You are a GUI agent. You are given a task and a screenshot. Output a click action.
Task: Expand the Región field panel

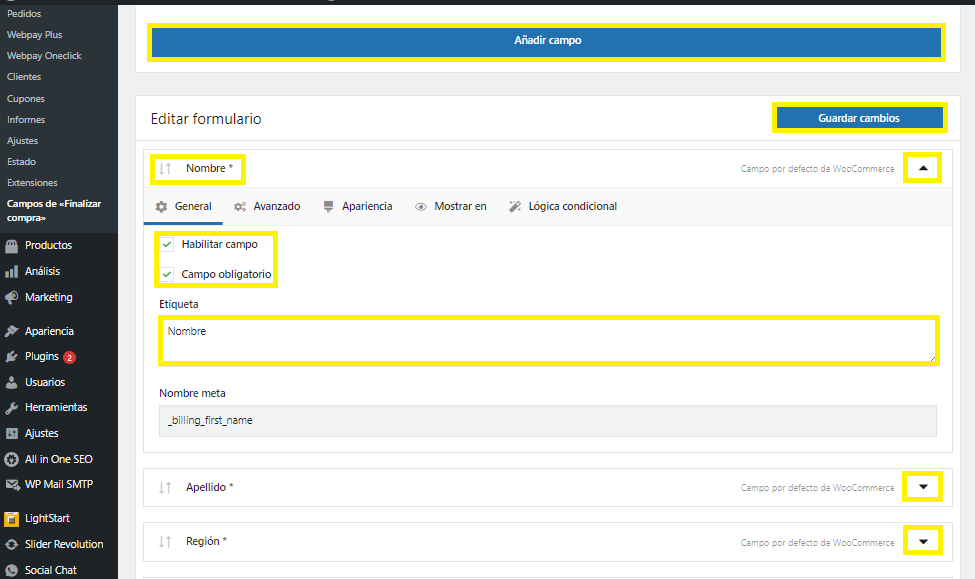[x=923, y=542]
